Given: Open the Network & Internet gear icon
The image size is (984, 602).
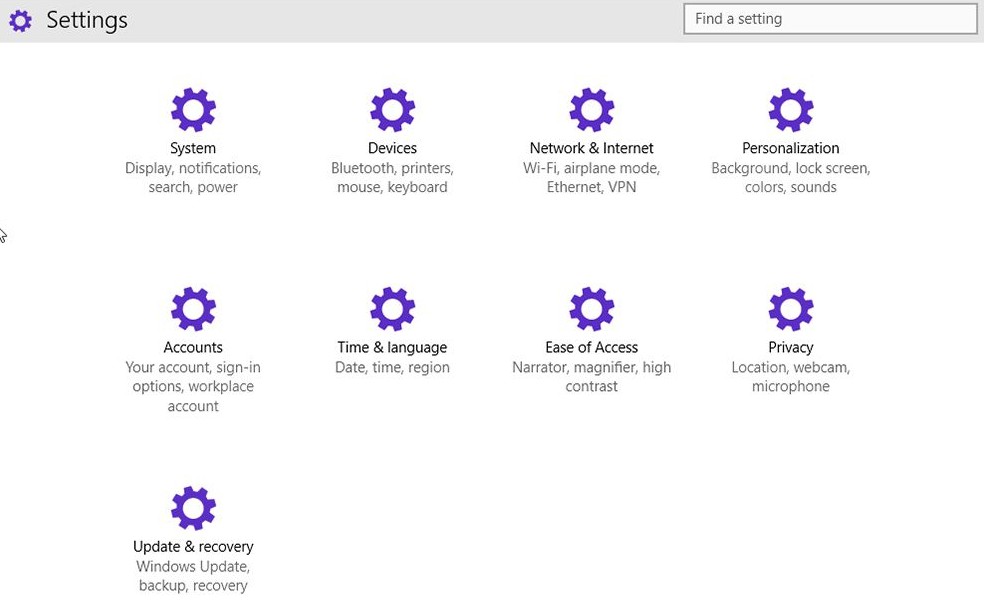Looking at the screenshot, I should 592,110.
